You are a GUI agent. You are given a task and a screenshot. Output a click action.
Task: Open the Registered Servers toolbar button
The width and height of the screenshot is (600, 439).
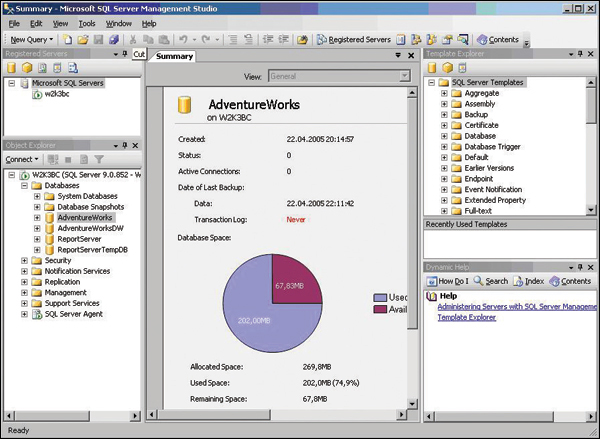[354, 39]
